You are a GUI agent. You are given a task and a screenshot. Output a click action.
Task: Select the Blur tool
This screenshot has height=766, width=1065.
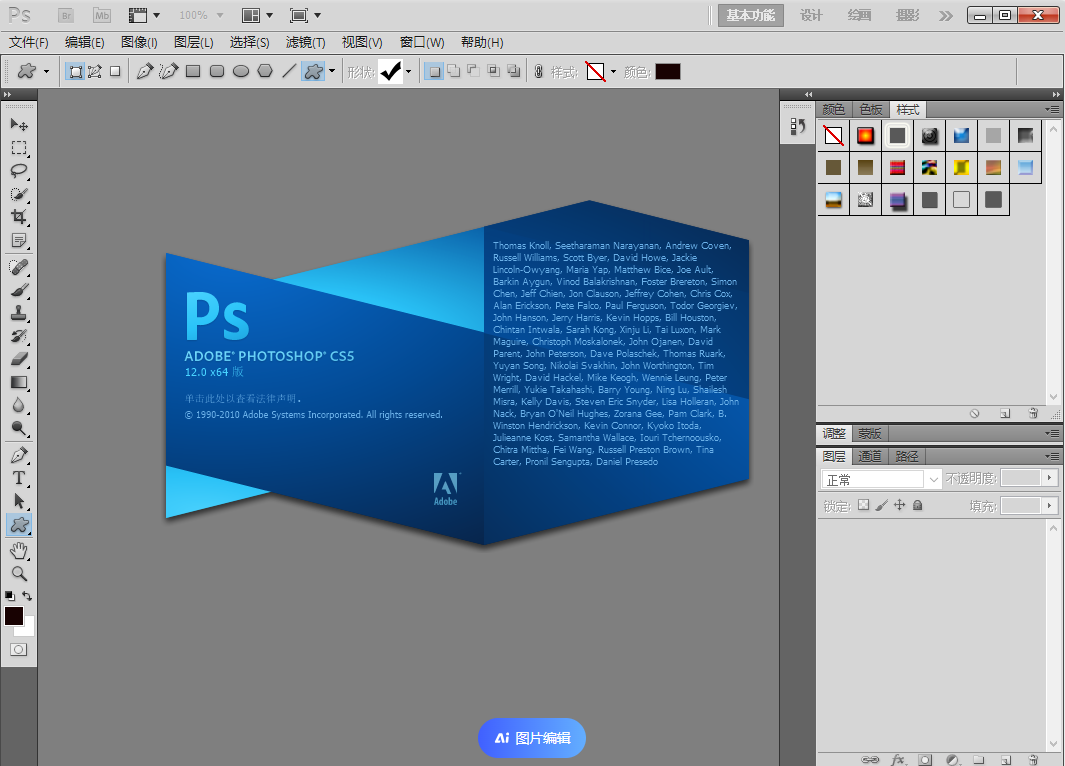[19, 405]
